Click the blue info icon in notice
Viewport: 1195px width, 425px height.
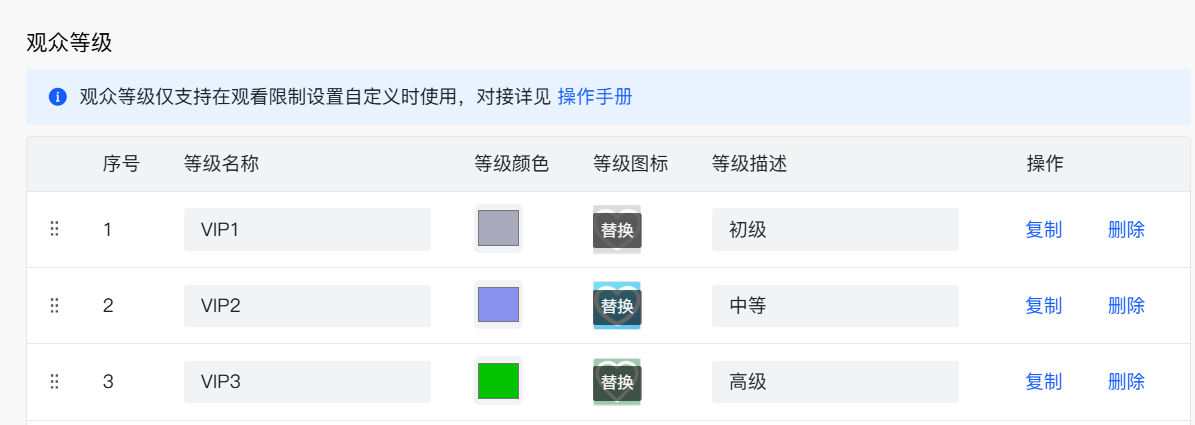tap(57, 97)
